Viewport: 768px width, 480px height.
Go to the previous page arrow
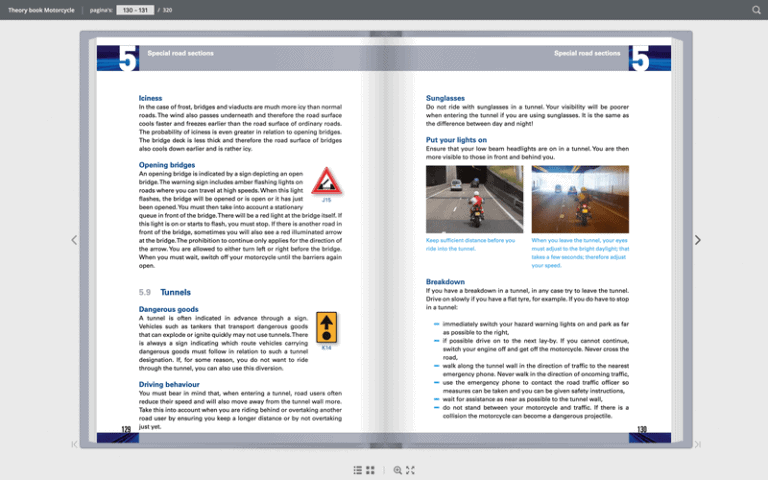[74, 240]
